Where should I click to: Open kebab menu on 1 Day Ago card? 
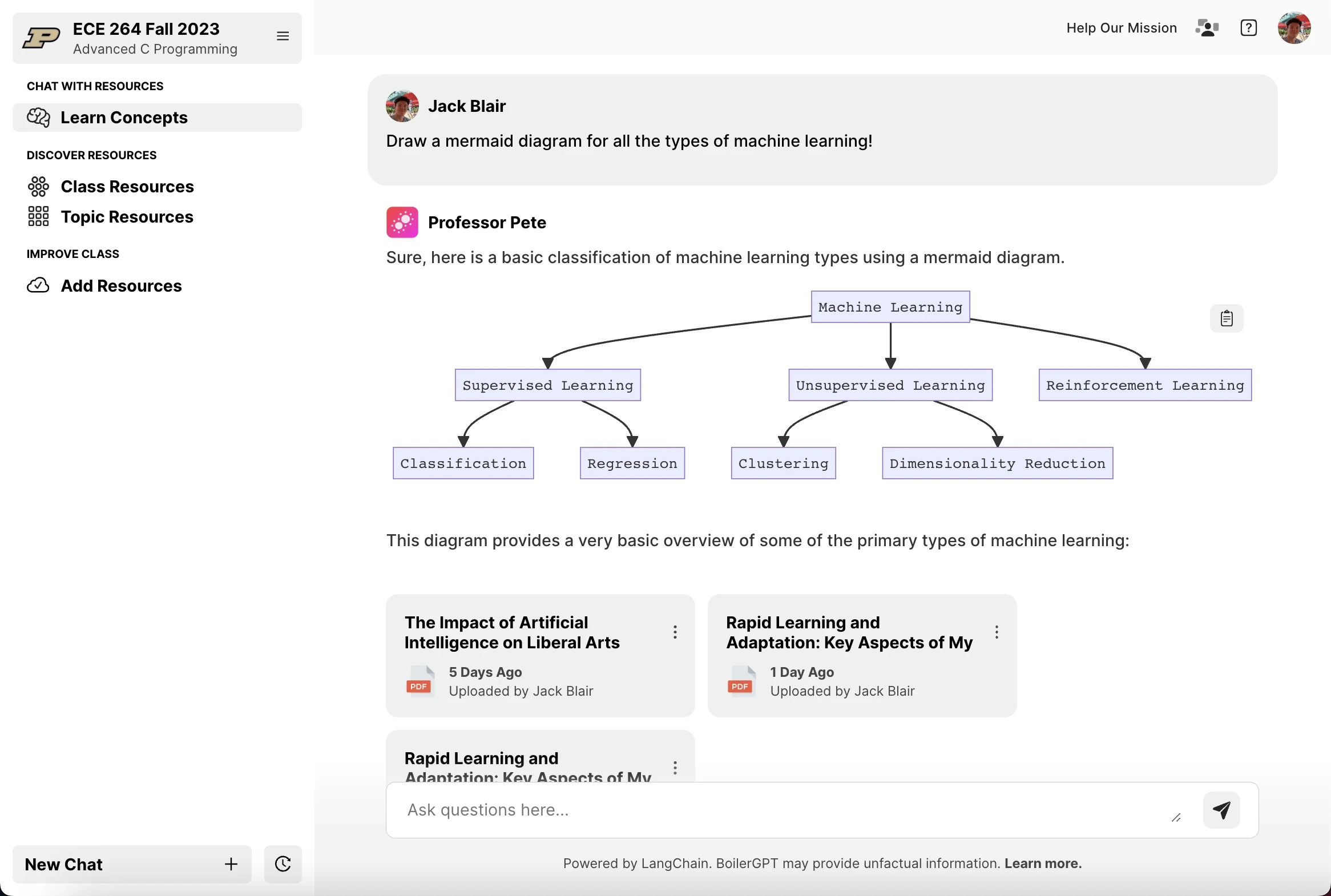pyautogui.click(x=997, y=632)
